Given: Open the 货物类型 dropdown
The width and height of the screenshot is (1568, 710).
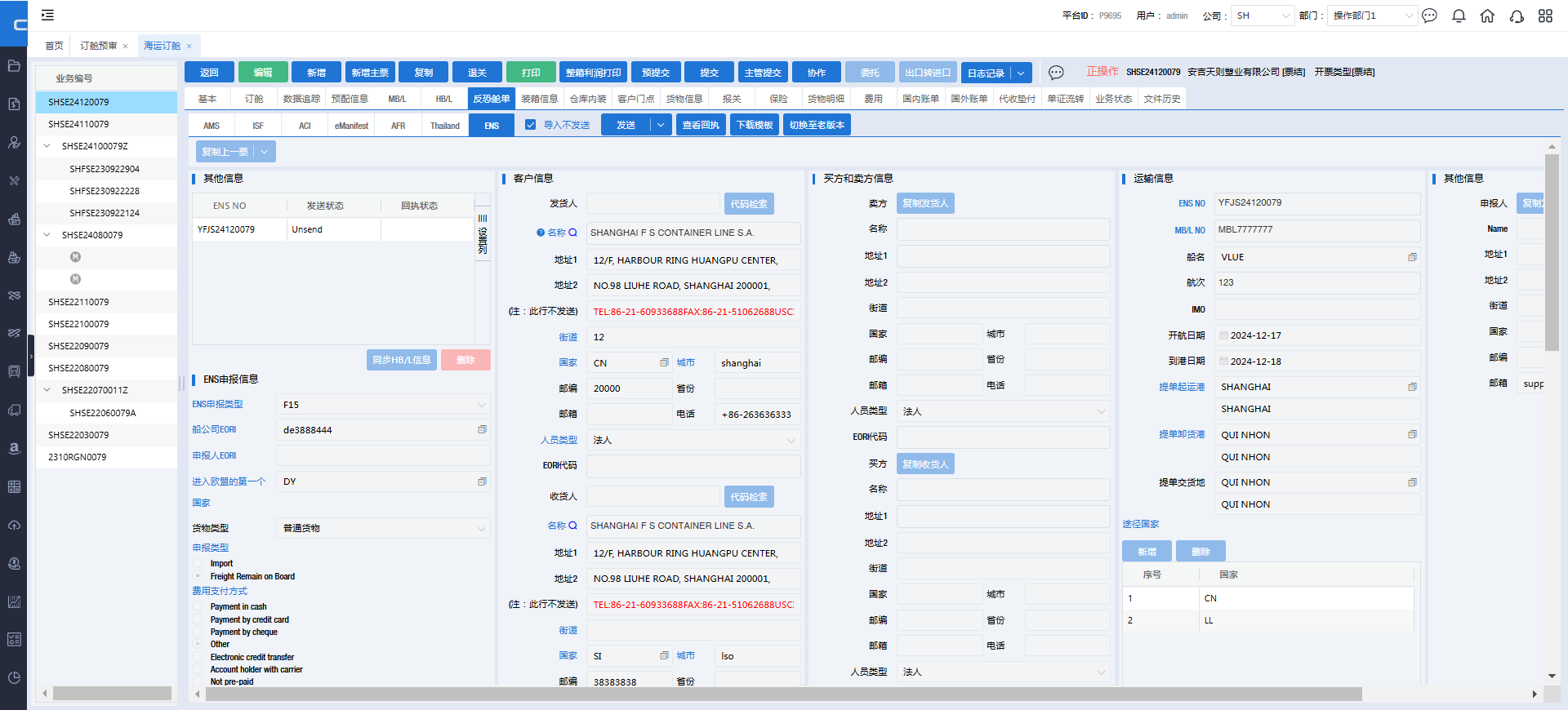Looking at the screenshot, I should coord(481,529).
